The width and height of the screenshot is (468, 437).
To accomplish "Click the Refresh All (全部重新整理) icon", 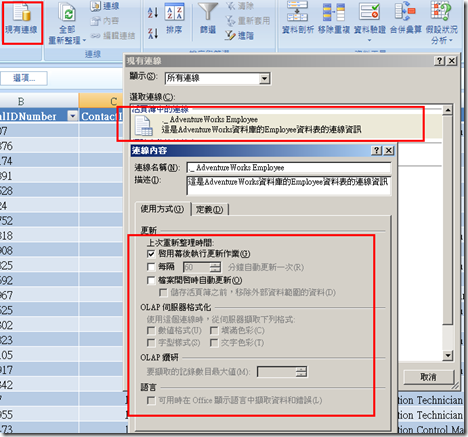I will click(x=67, y=14).
